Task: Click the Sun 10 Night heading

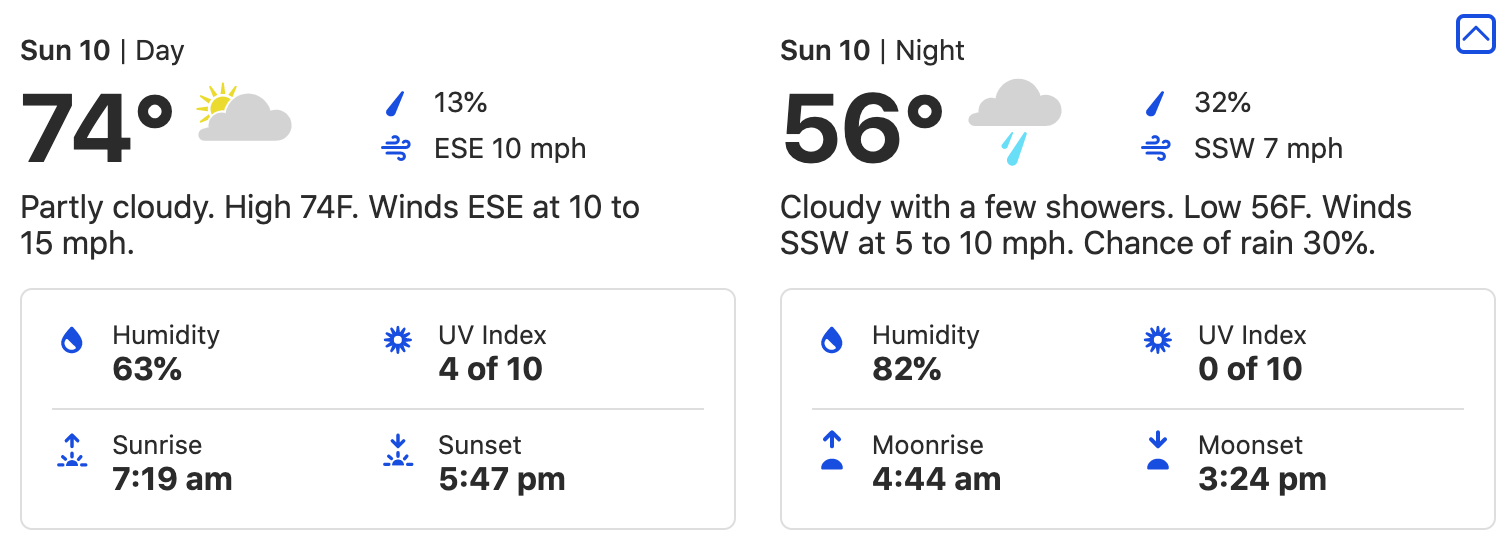Action: (x=872, y=51)
